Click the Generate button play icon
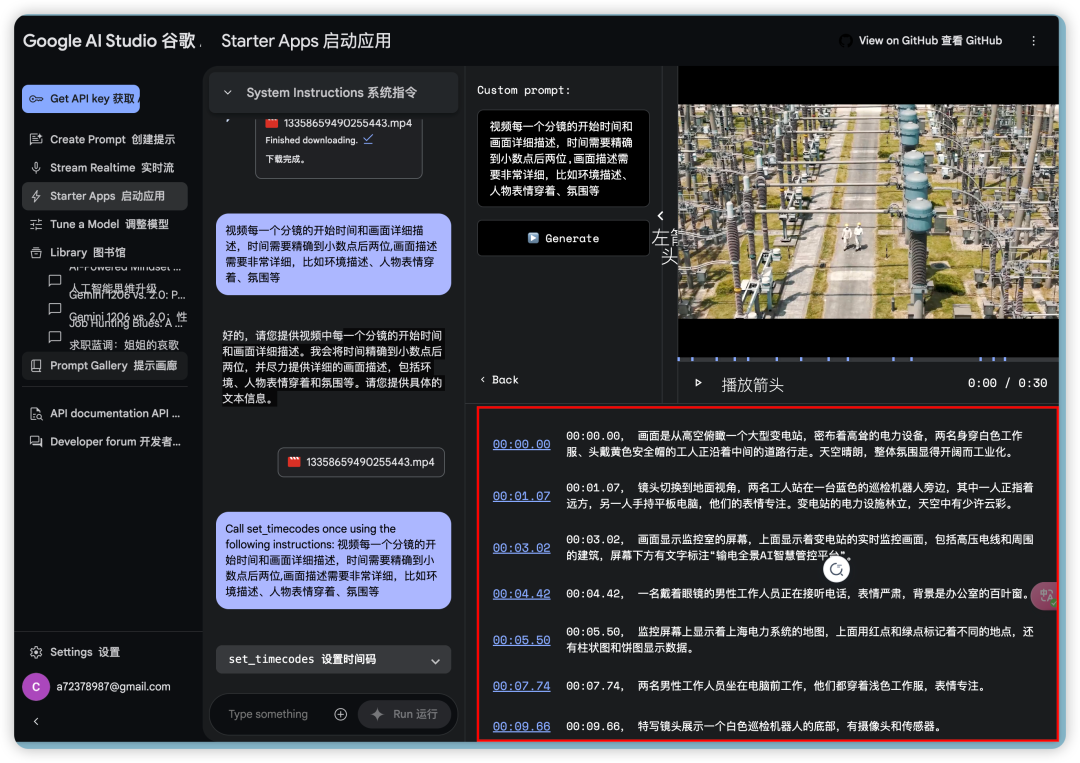 coord(533,238)
